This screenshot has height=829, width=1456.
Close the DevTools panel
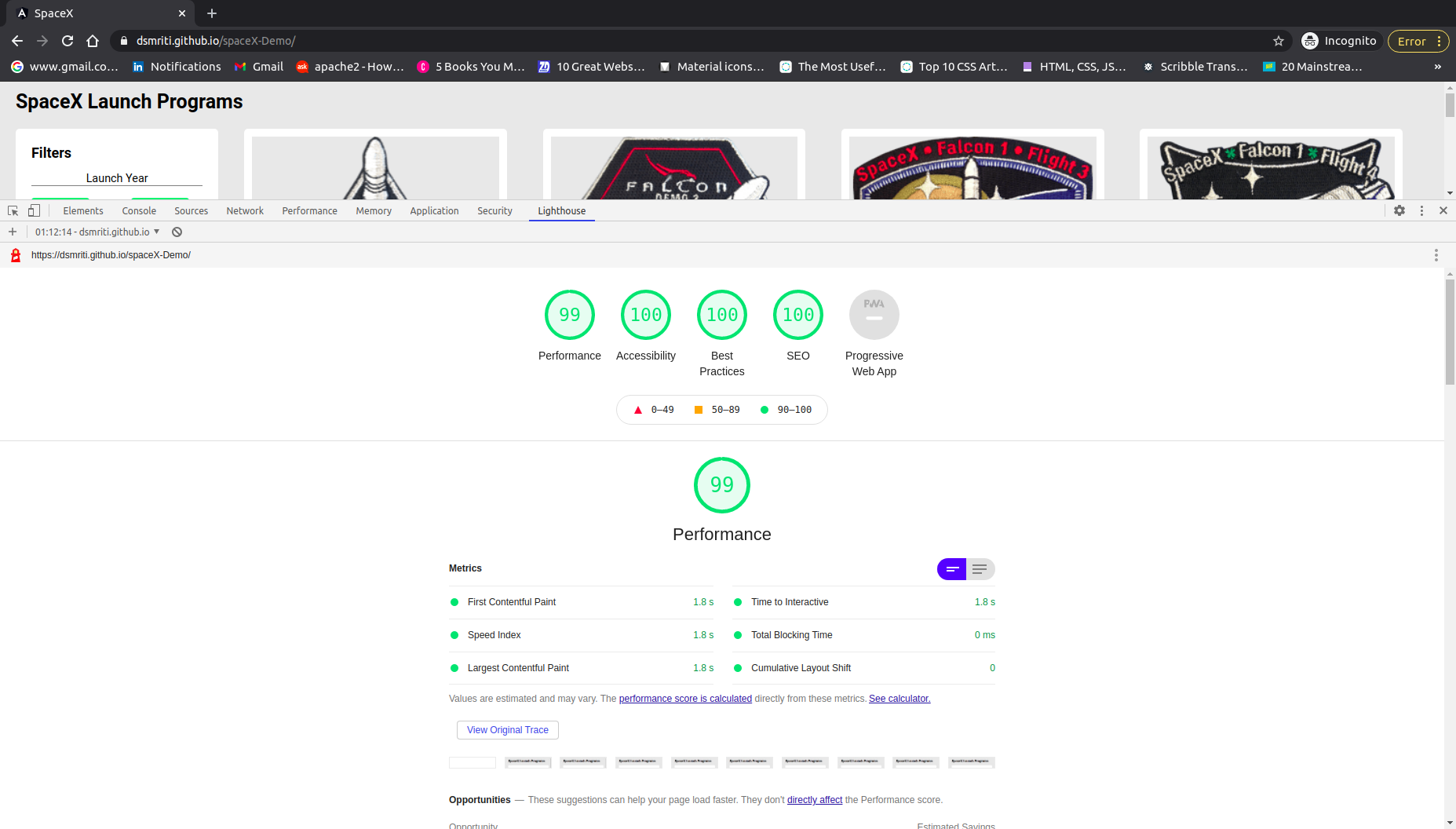coord(1443,210)
